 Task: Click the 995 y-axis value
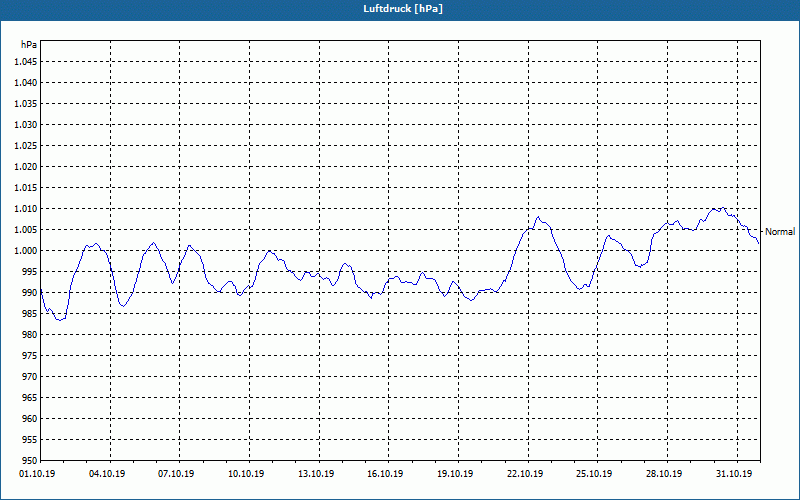click(x=31, y=271)
